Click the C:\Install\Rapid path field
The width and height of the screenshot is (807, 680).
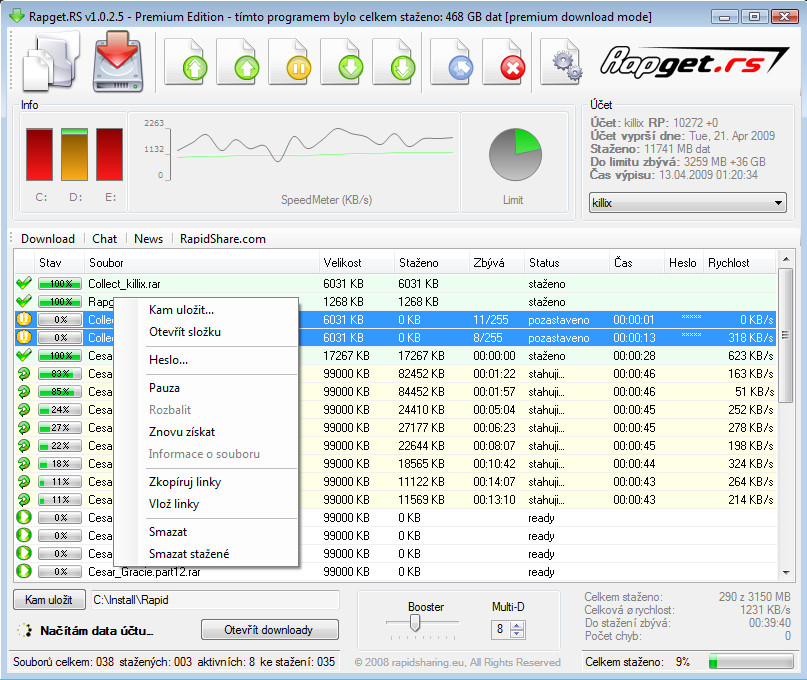tap(215, 600)
